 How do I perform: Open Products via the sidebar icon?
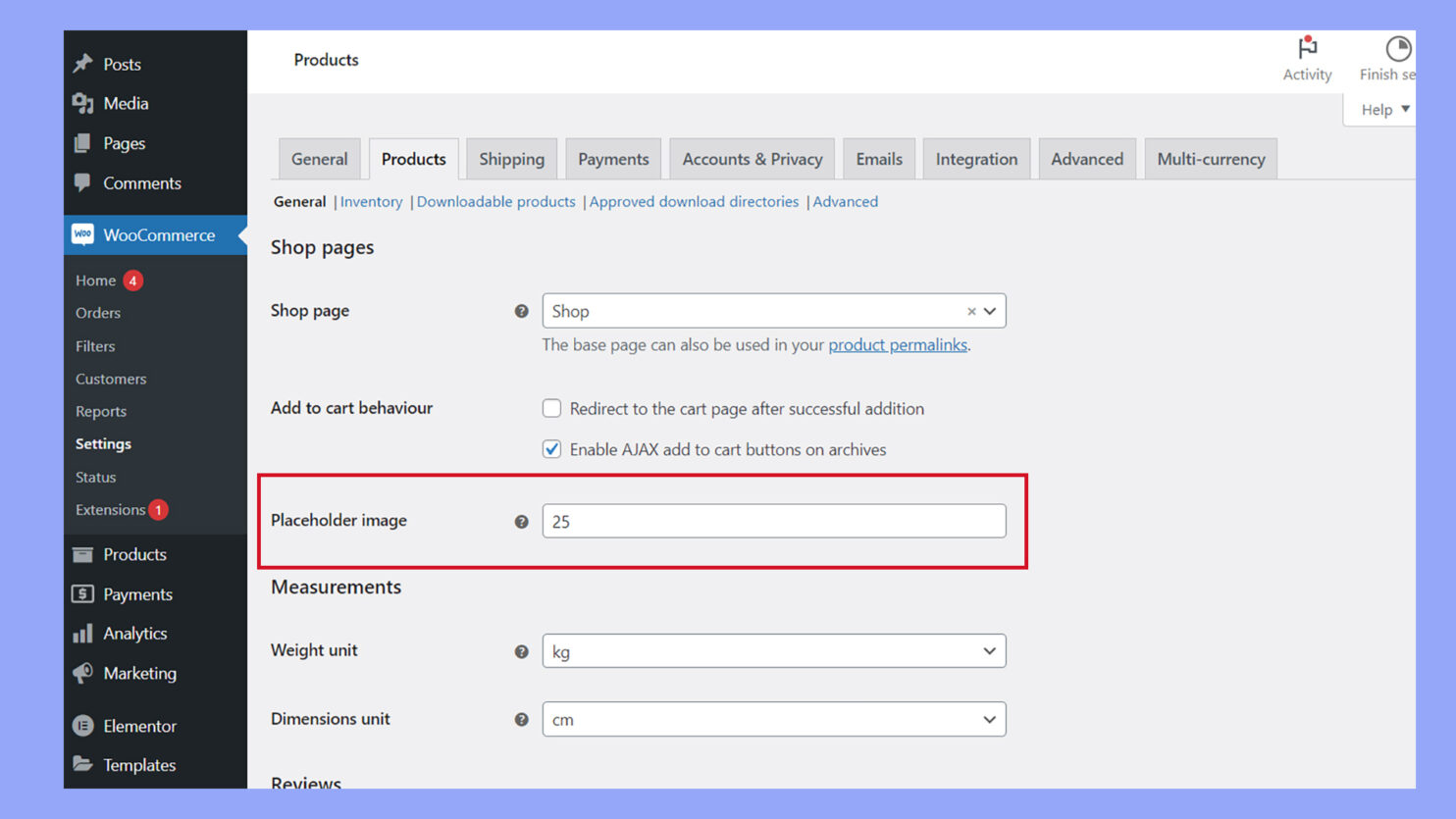[82, 554]
